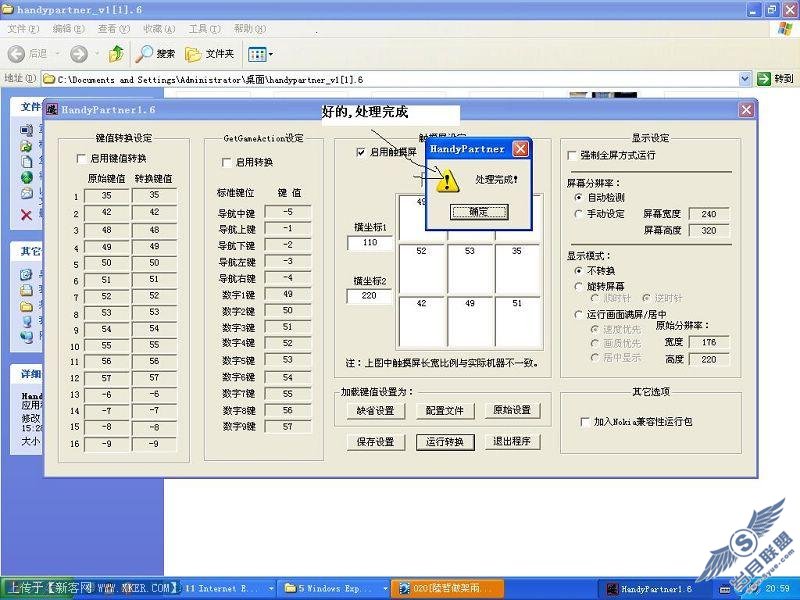
Task: Select the 自动检测 radio button
Action: pyautogui.click(x=578, y=197)
